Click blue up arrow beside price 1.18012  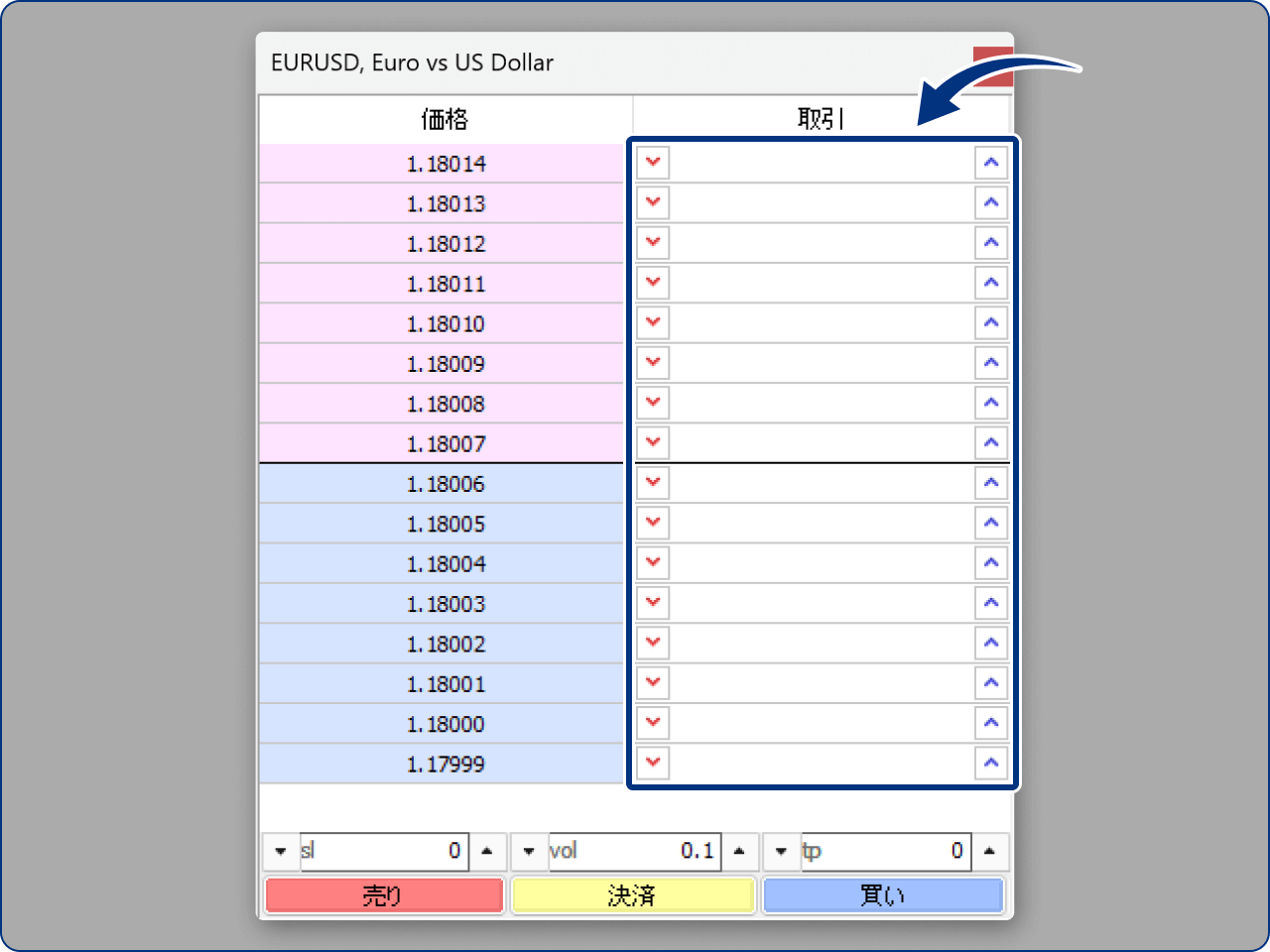pyautogui.click(x=990, y=243)
